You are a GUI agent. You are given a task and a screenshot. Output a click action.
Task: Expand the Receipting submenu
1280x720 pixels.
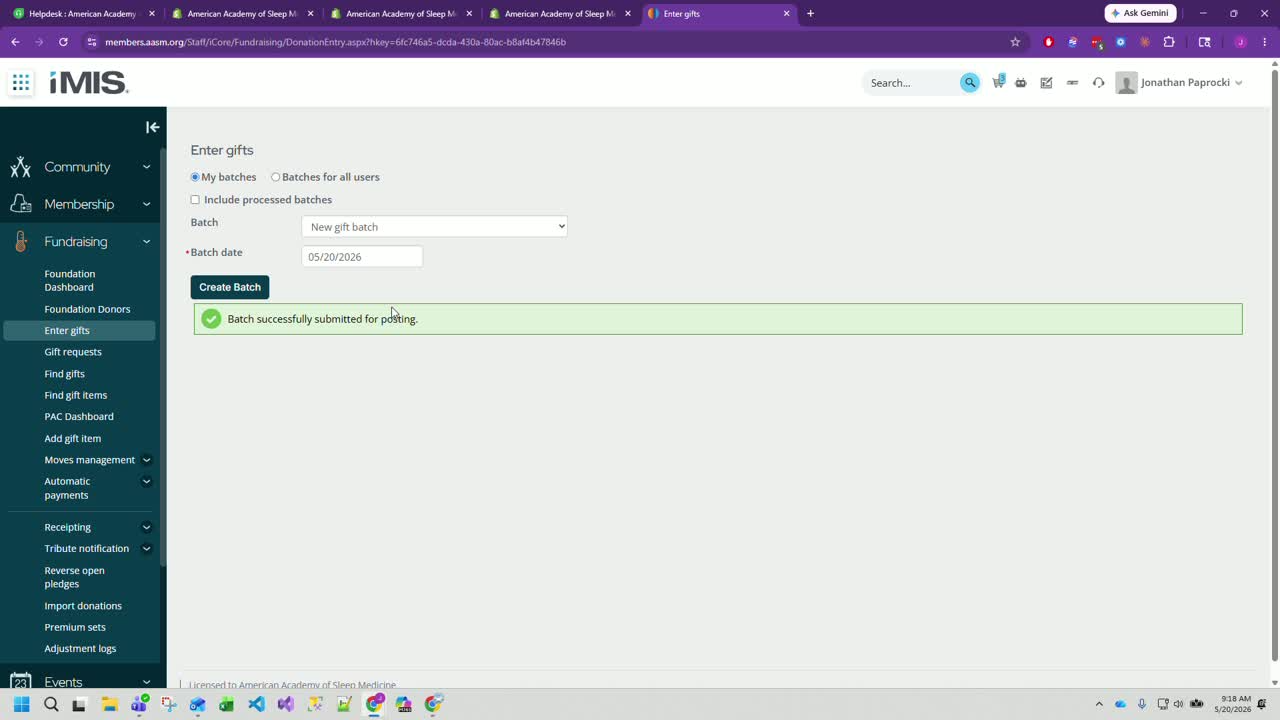pos(146,527)
